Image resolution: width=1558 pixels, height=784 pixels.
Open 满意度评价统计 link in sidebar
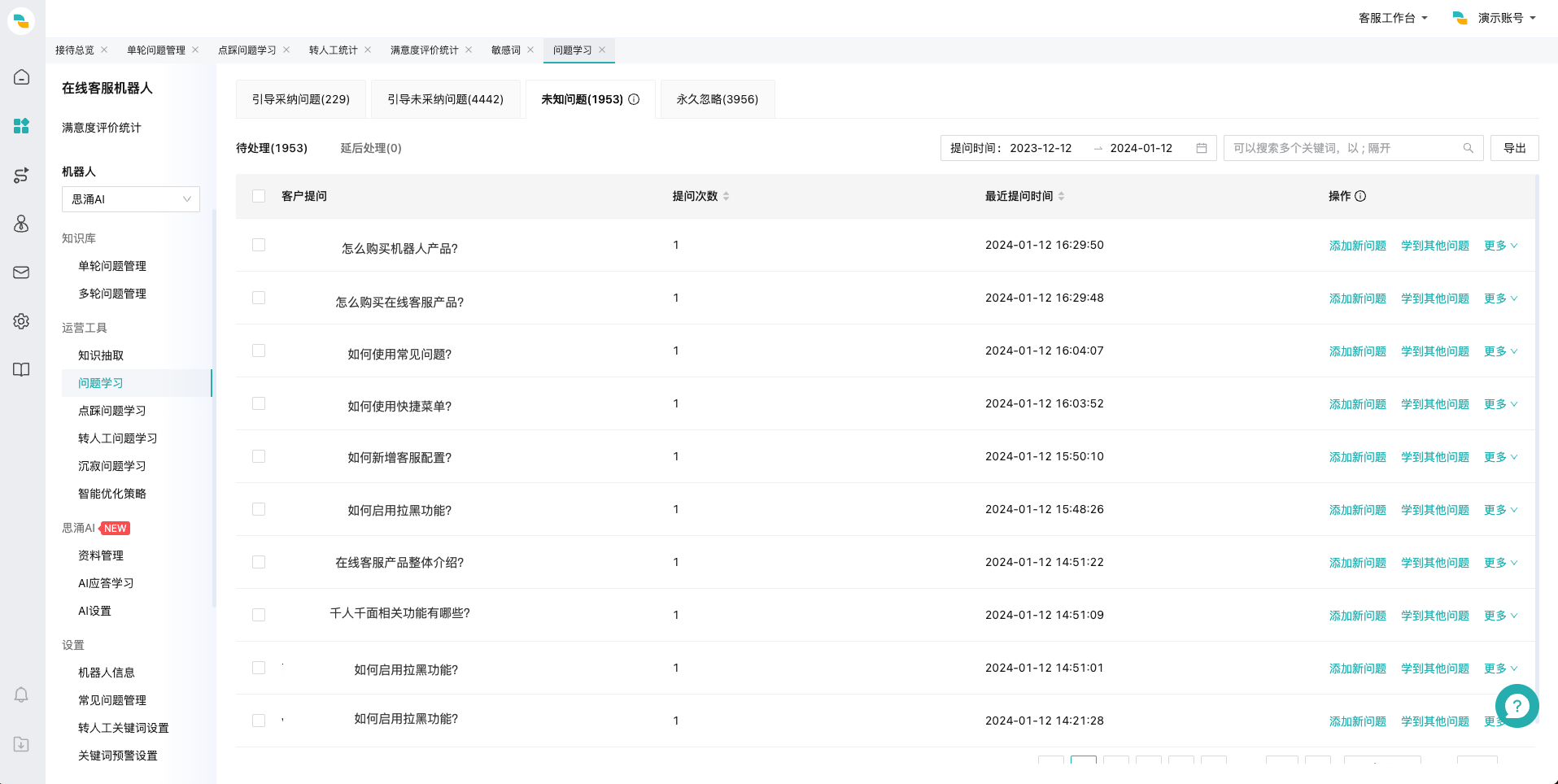click(102, 128)
